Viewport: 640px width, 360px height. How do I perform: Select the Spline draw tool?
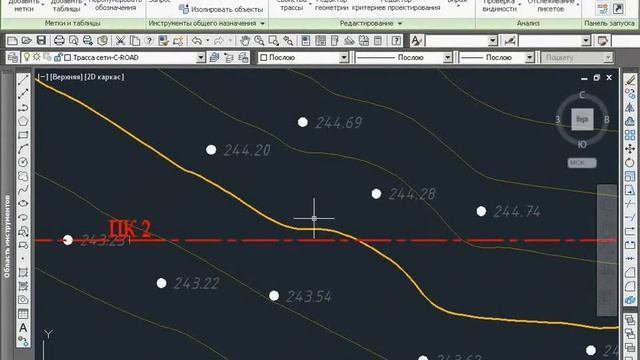point(23,189)
